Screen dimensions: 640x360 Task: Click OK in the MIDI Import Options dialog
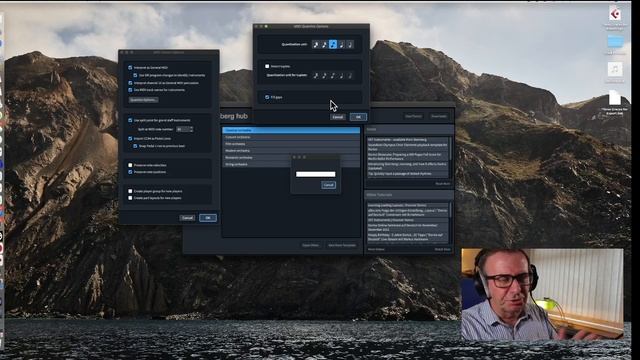[208, 218]
